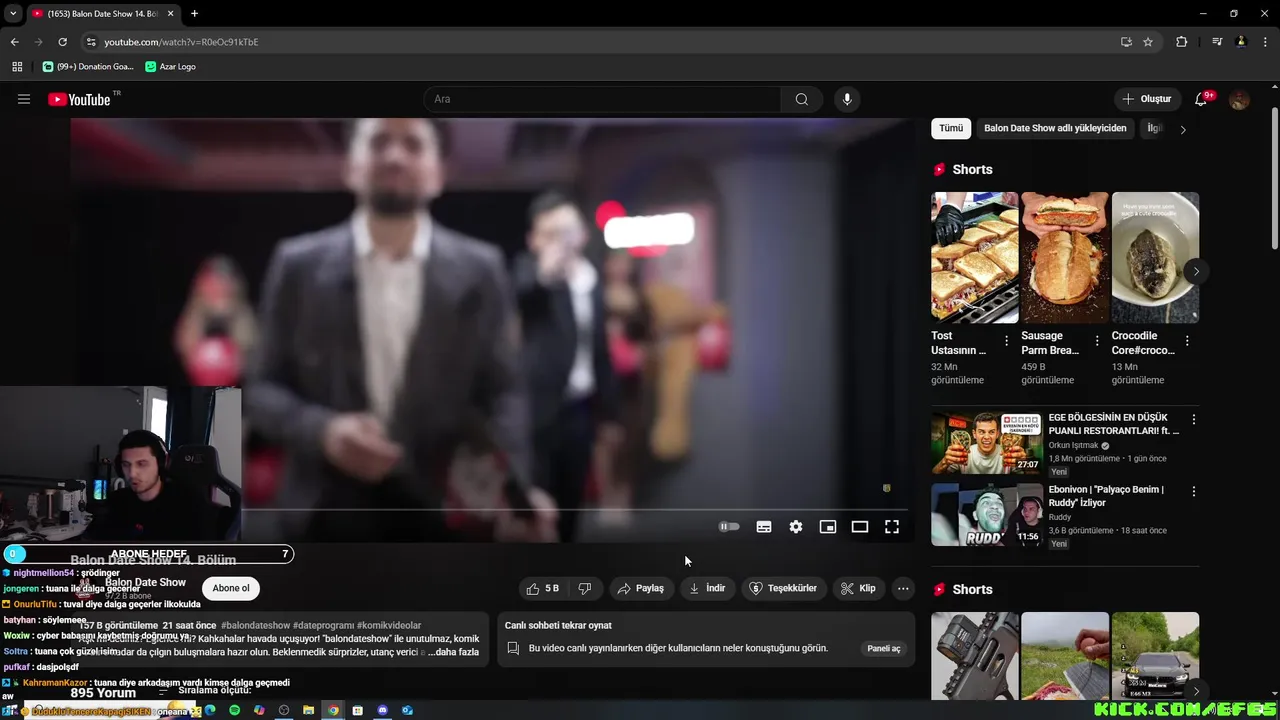1280x720 pixels.
Task: Open Azar Logo bookmark
Action: pos(170,66)
